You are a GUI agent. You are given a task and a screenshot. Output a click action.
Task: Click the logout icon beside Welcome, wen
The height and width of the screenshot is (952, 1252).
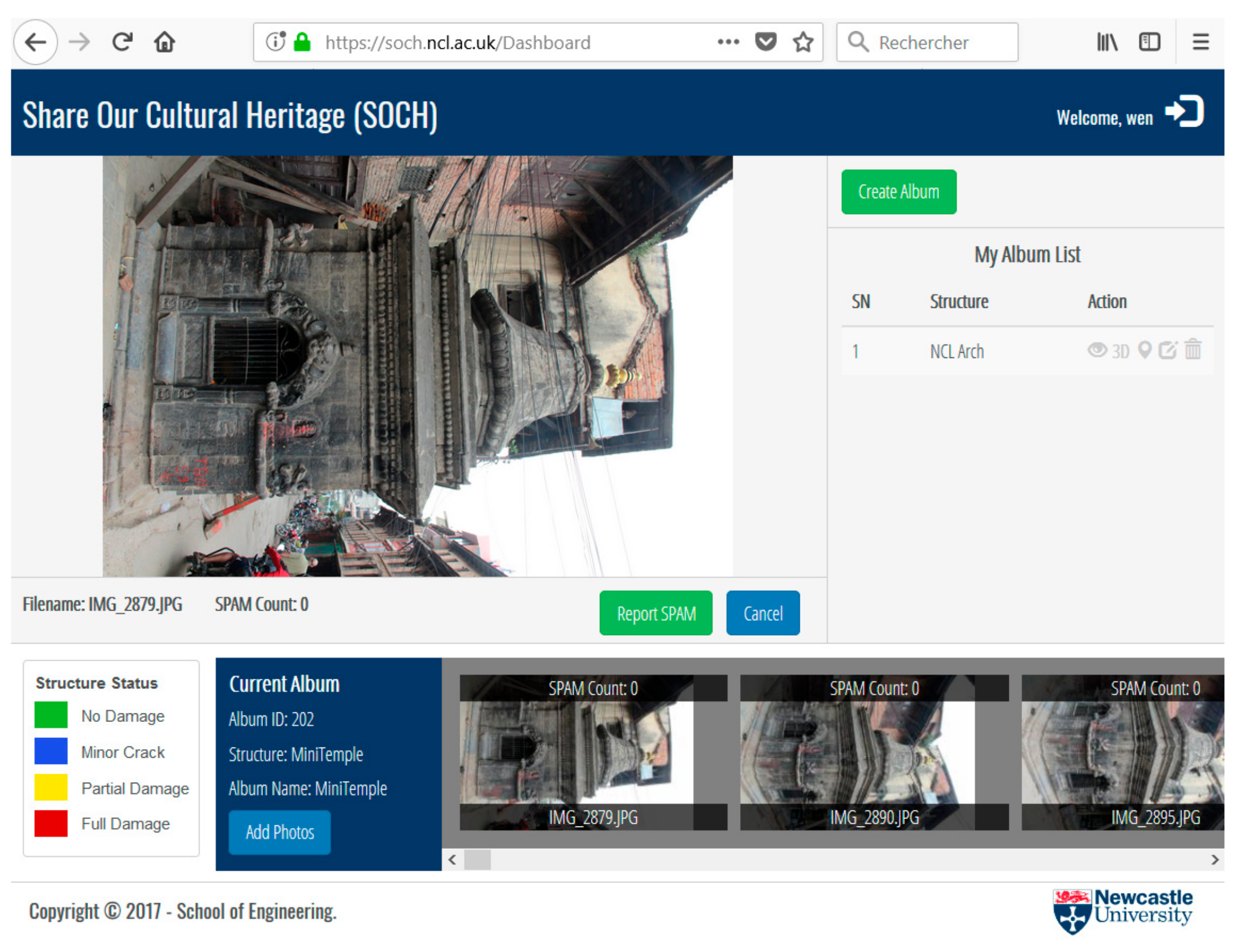tap(1184, 112)
